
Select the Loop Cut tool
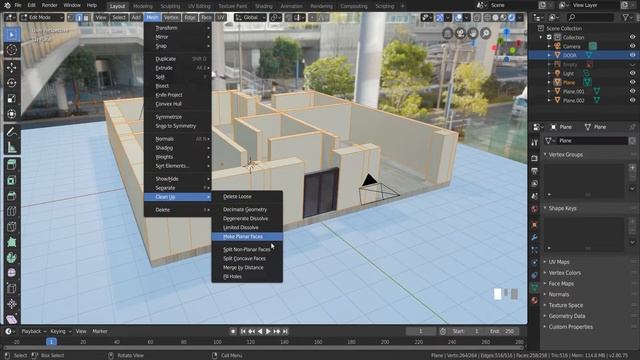11,211
